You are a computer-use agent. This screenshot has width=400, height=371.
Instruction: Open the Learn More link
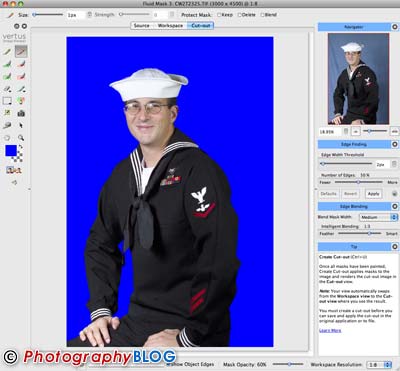330,330
